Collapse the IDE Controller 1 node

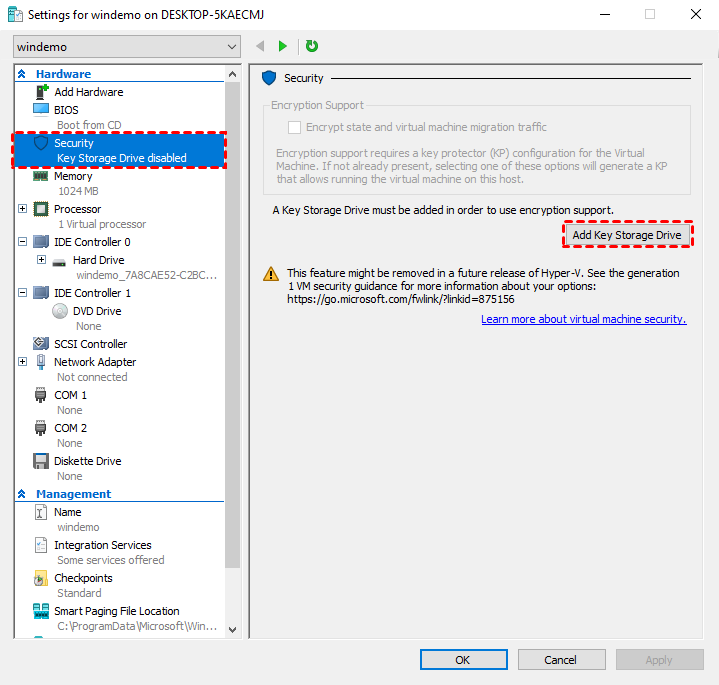tap(22, 292)
